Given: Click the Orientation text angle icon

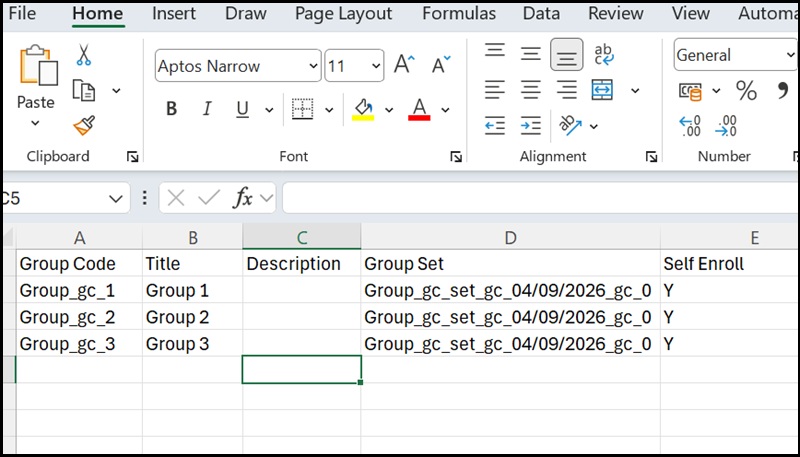Looking at the screenshot, I should (570, 125).
